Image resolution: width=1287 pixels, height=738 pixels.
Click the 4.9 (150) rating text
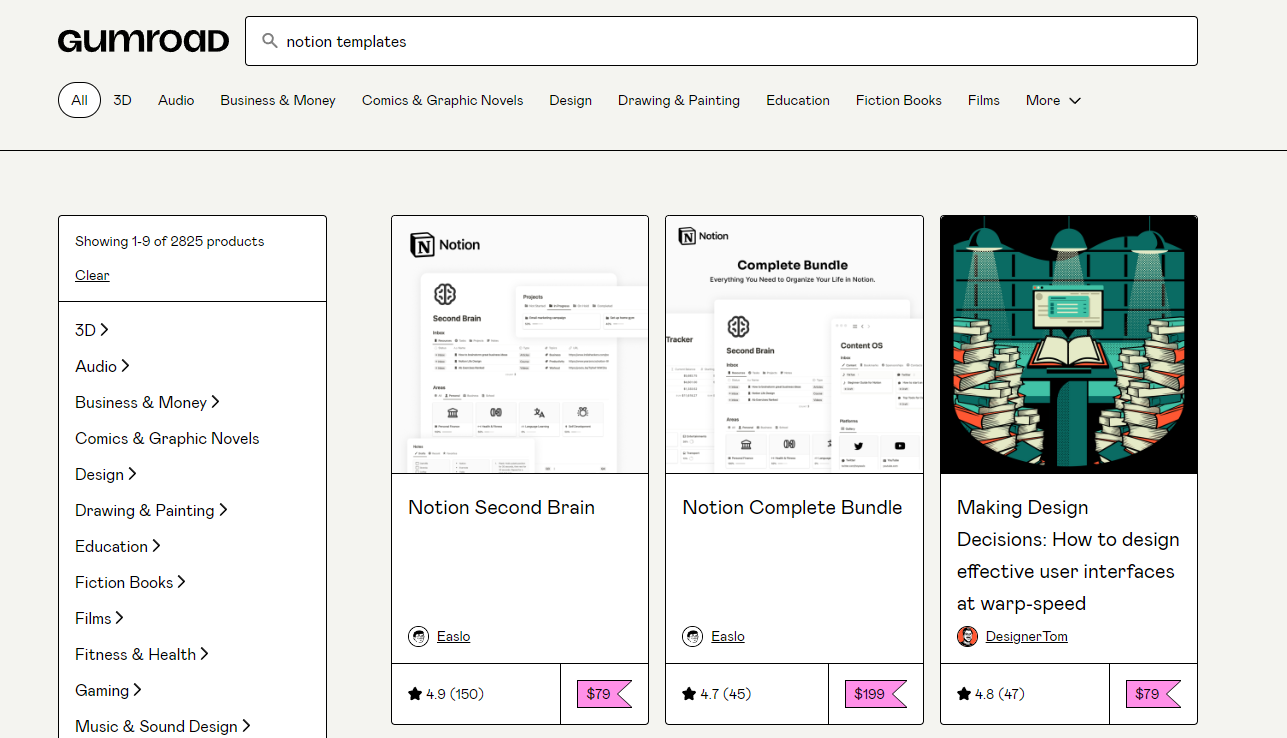coord(454,694)
